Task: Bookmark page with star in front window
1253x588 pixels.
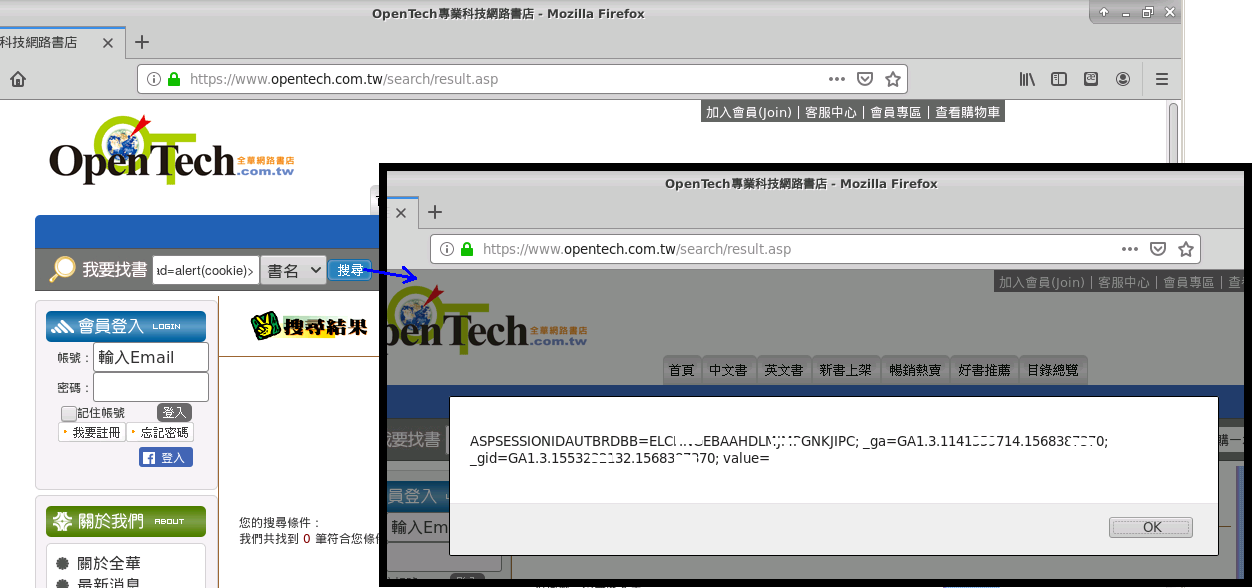Action: coord(1186,249)
